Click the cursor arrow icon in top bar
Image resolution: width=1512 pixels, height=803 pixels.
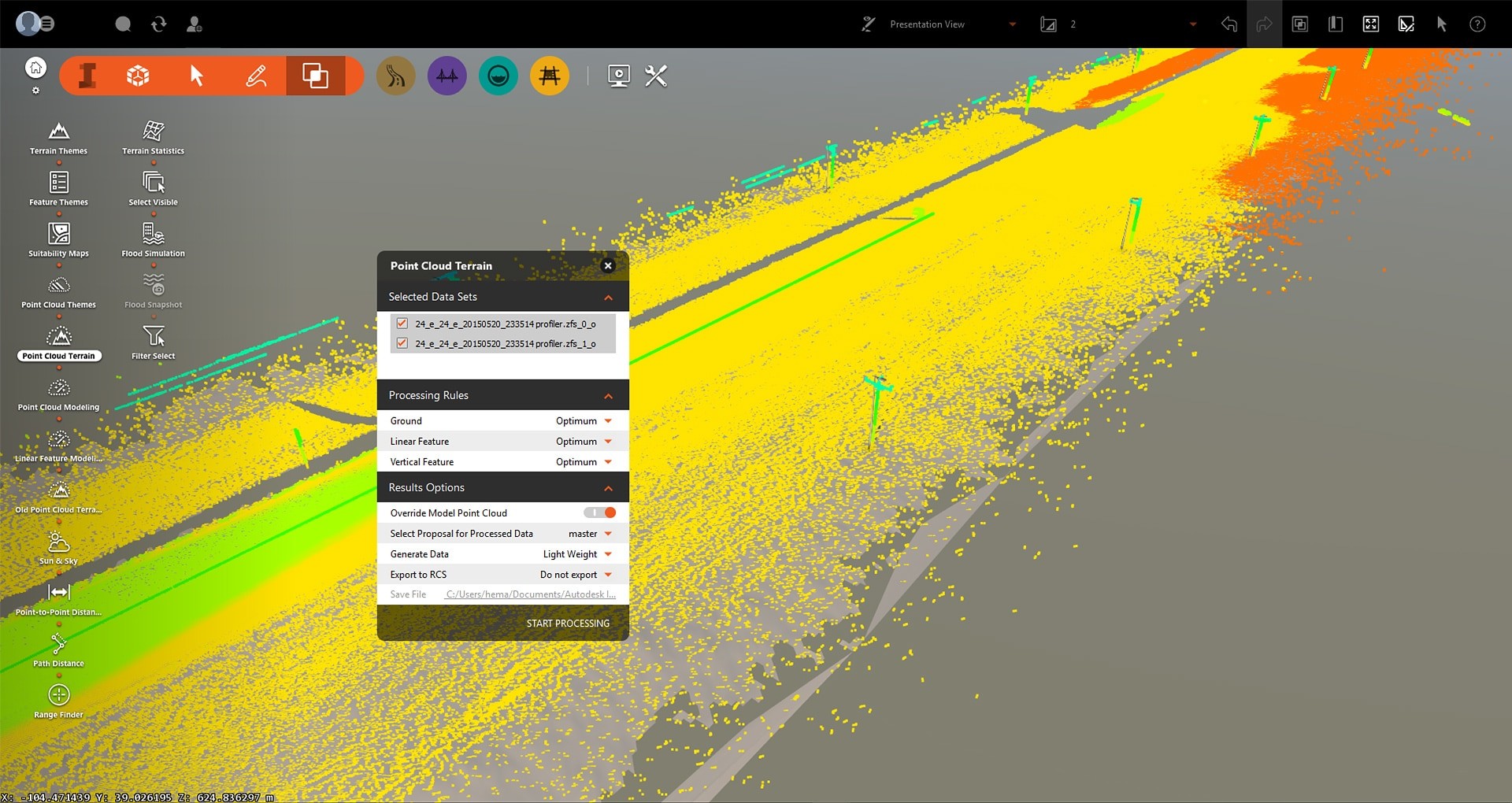[1442, 24]
